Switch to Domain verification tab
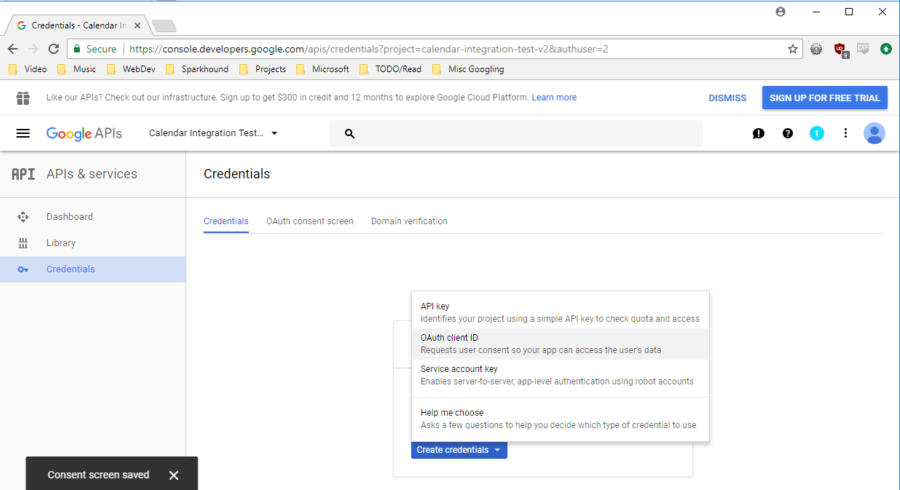900x490 pixels. 409,221
